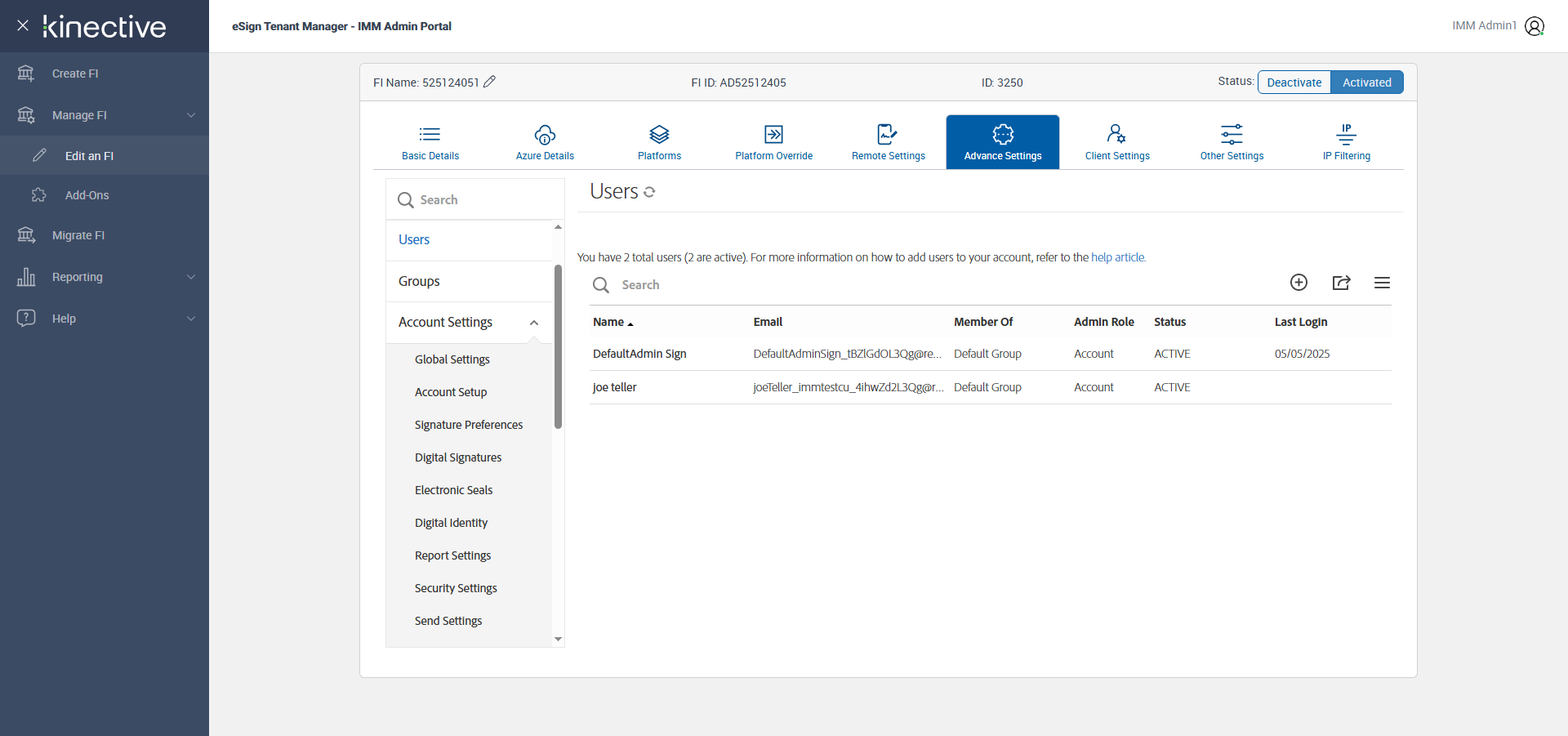Open the hamburger menu above the users table
The width and height of the screenshot is (1568, 736).
tap(1382, 283)
